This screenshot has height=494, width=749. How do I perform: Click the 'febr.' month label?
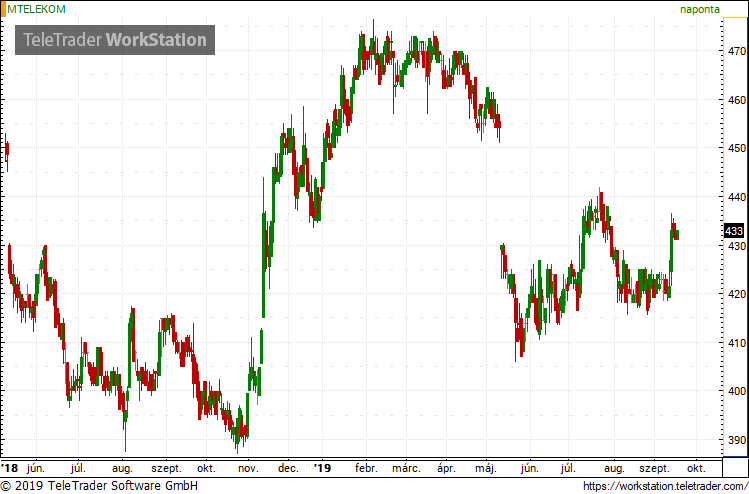366,468
